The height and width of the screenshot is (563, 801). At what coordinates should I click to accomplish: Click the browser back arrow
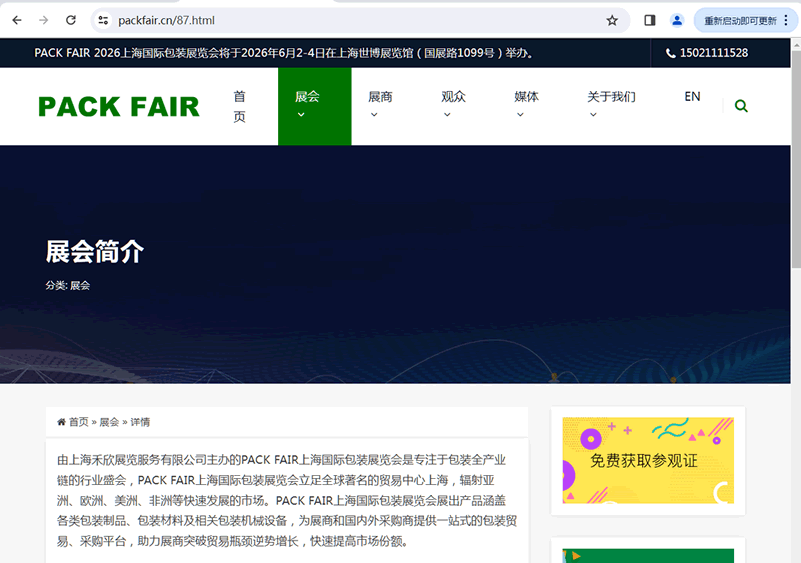pos(16,20)
